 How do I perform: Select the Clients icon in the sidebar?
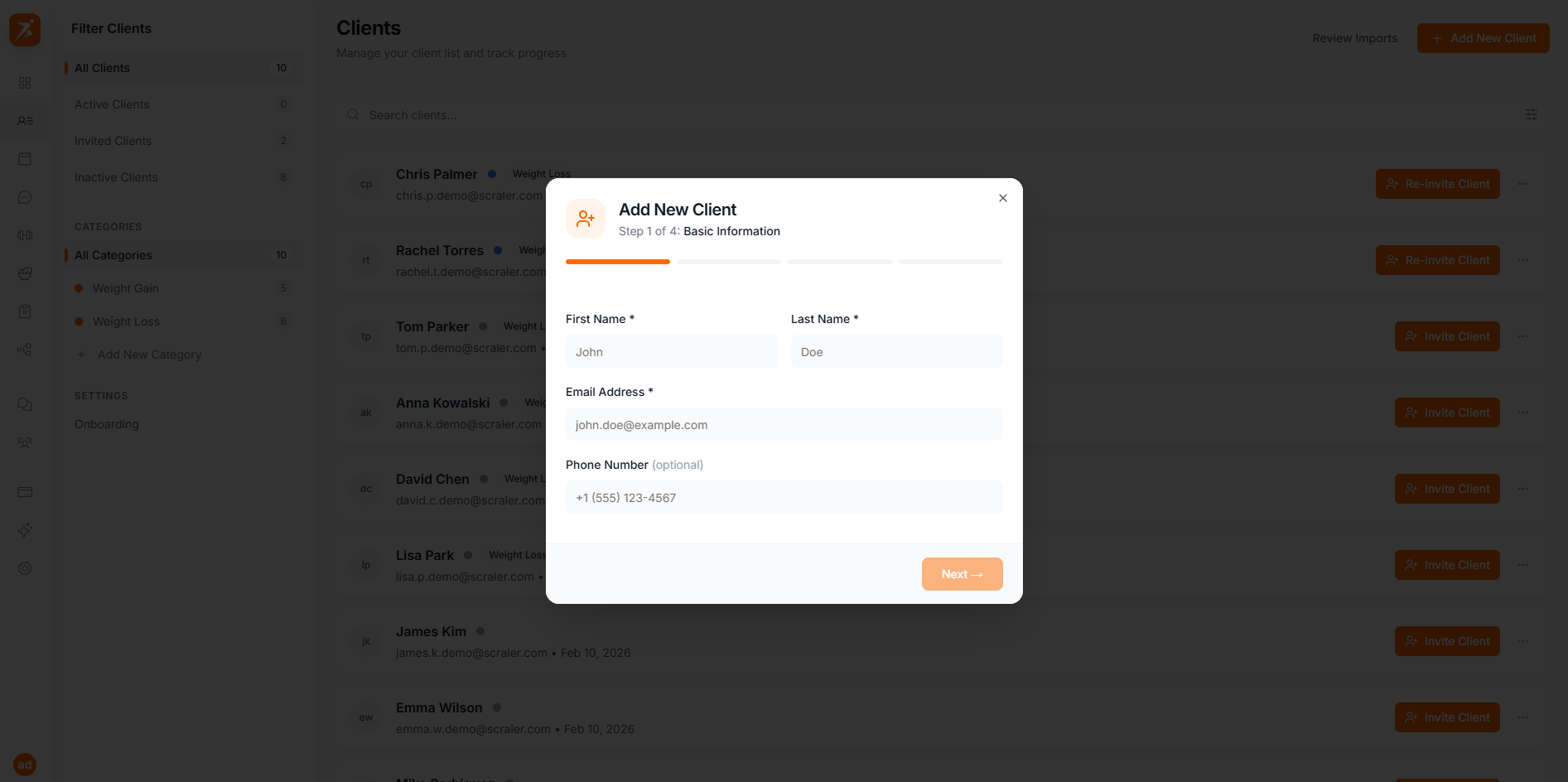pos(25,121)
